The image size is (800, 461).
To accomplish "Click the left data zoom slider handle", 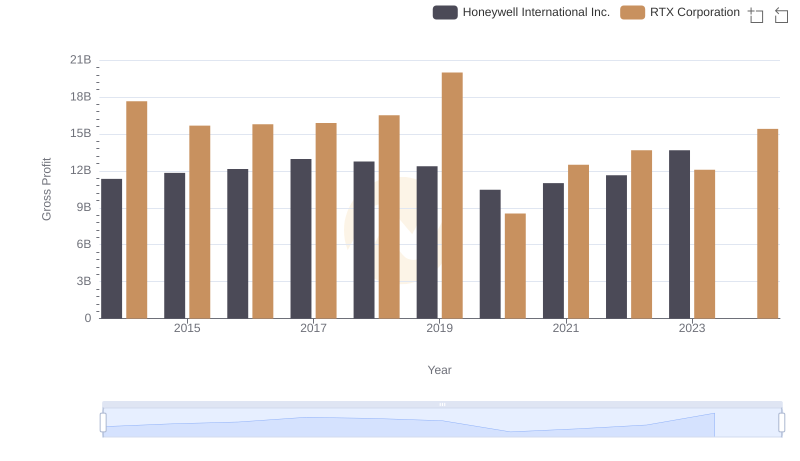I will [x=103, y=423].
